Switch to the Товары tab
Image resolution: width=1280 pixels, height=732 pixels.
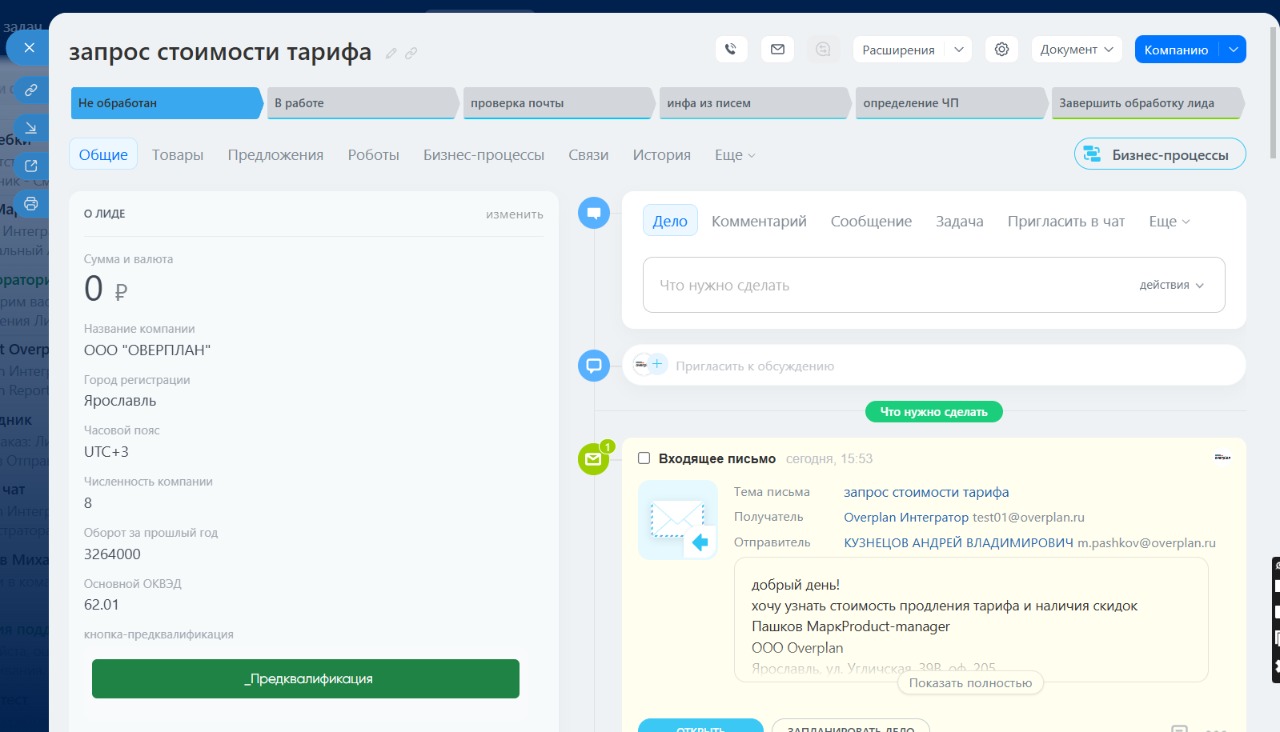pos(177,155)
